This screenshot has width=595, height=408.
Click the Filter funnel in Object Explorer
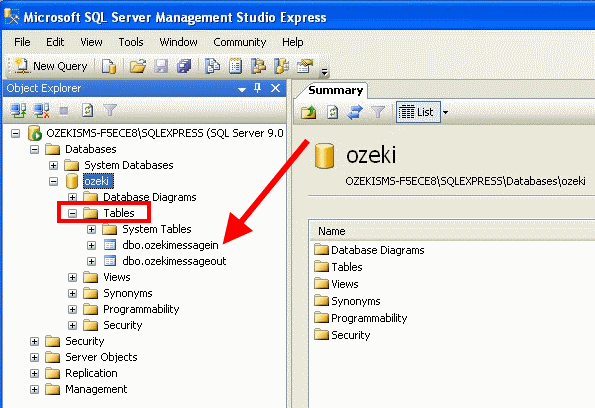(x=110, y=110)
